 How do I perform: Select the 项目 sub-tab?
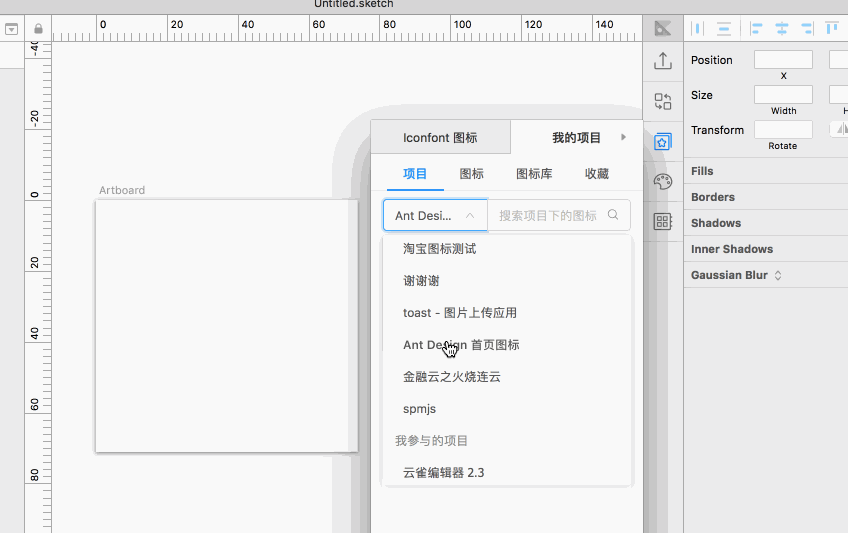[415, 174]
